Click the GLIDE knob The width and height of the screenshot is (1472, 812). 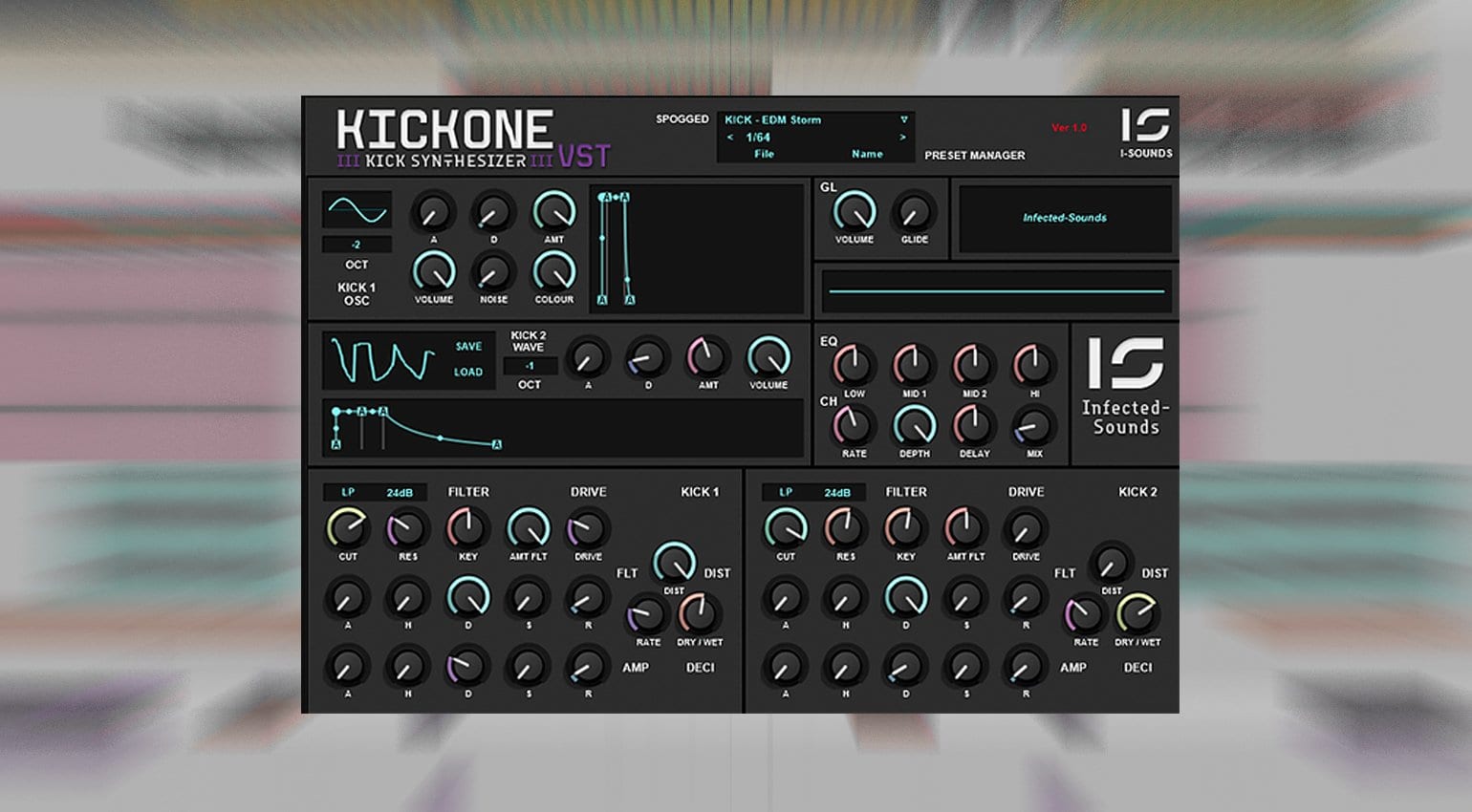915,212
